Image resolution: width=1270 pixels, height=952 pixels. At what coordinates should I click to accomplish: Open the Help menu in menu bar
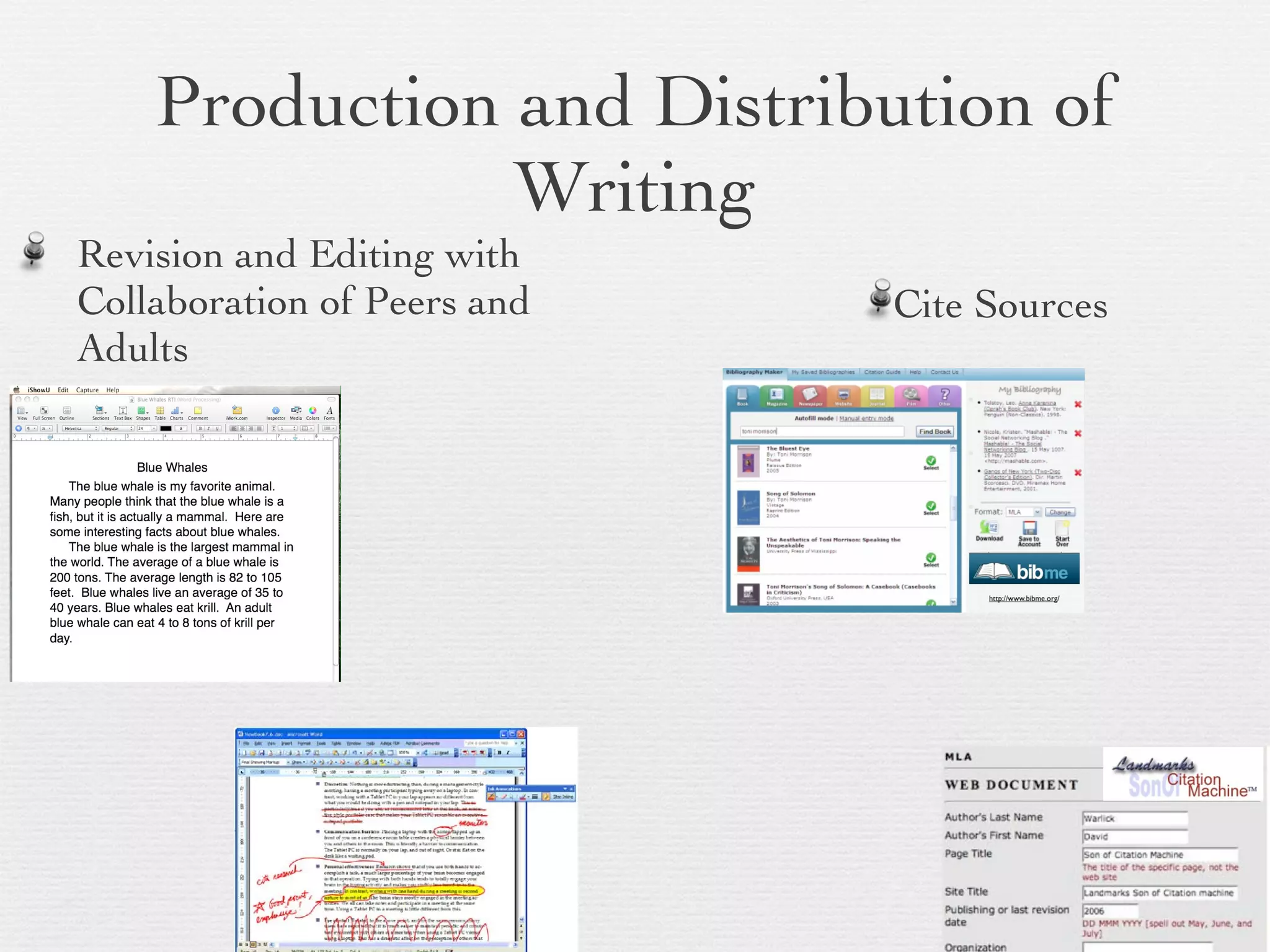[x=112, y=390]
